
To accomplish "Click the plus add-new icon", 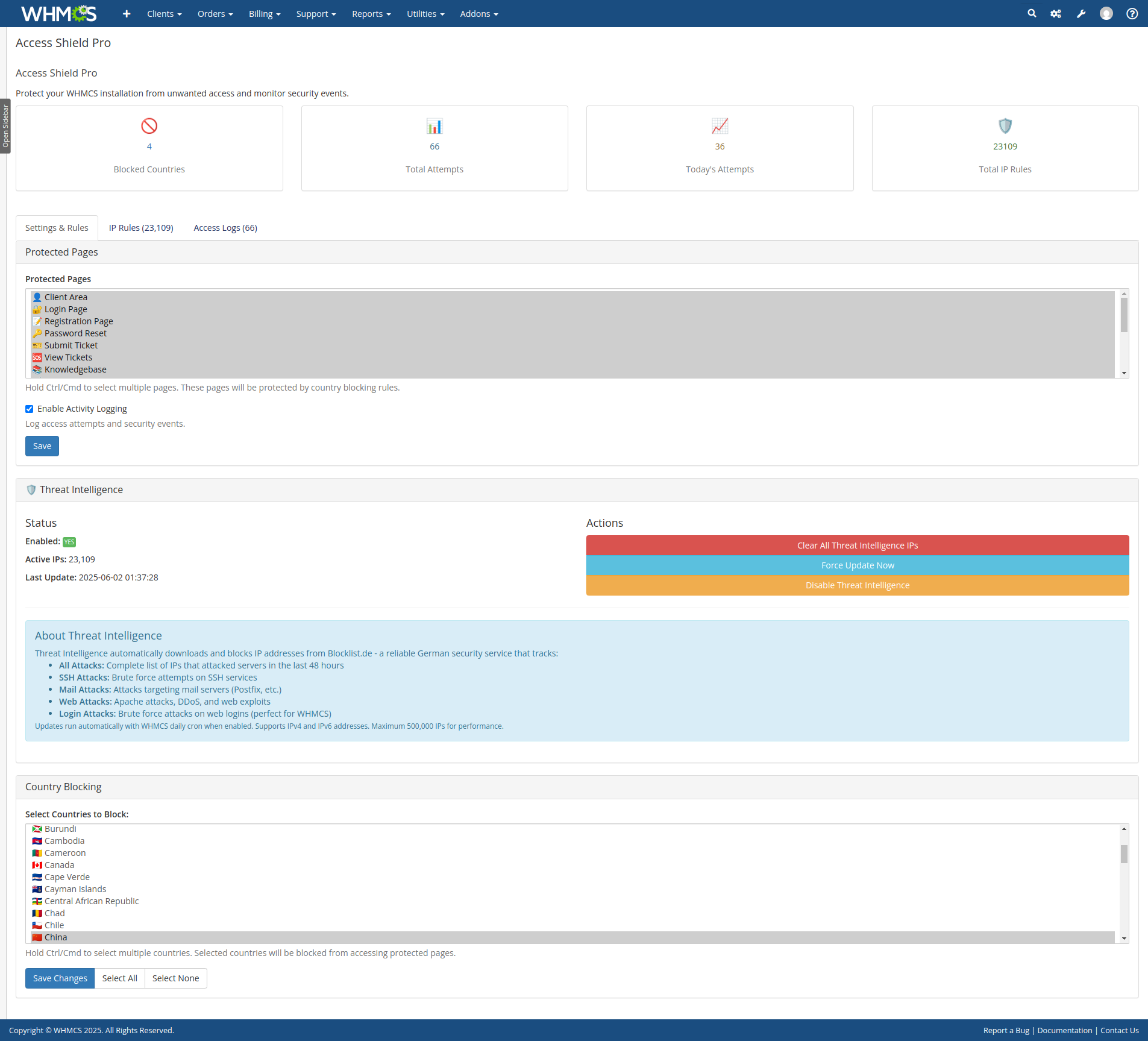I will pos(127,14).
